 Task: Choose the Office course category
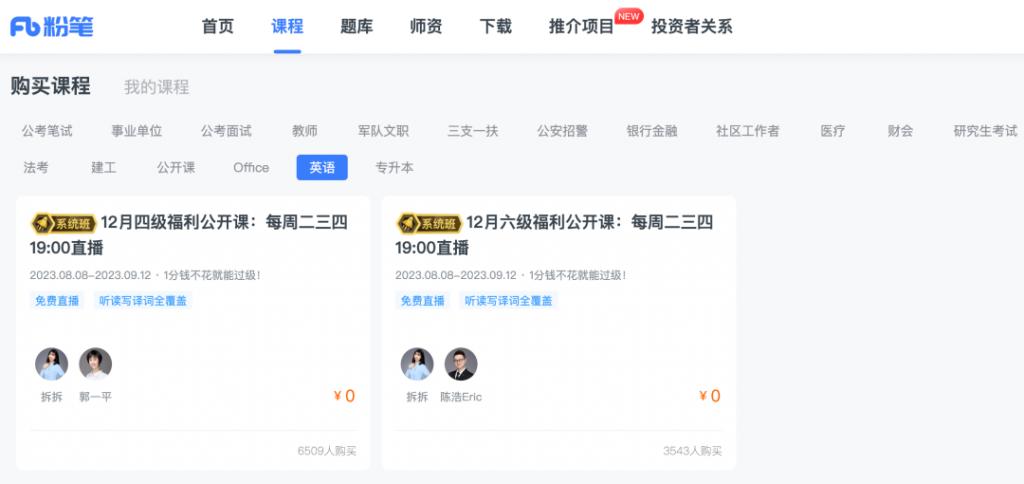click(x=251, y=168)
